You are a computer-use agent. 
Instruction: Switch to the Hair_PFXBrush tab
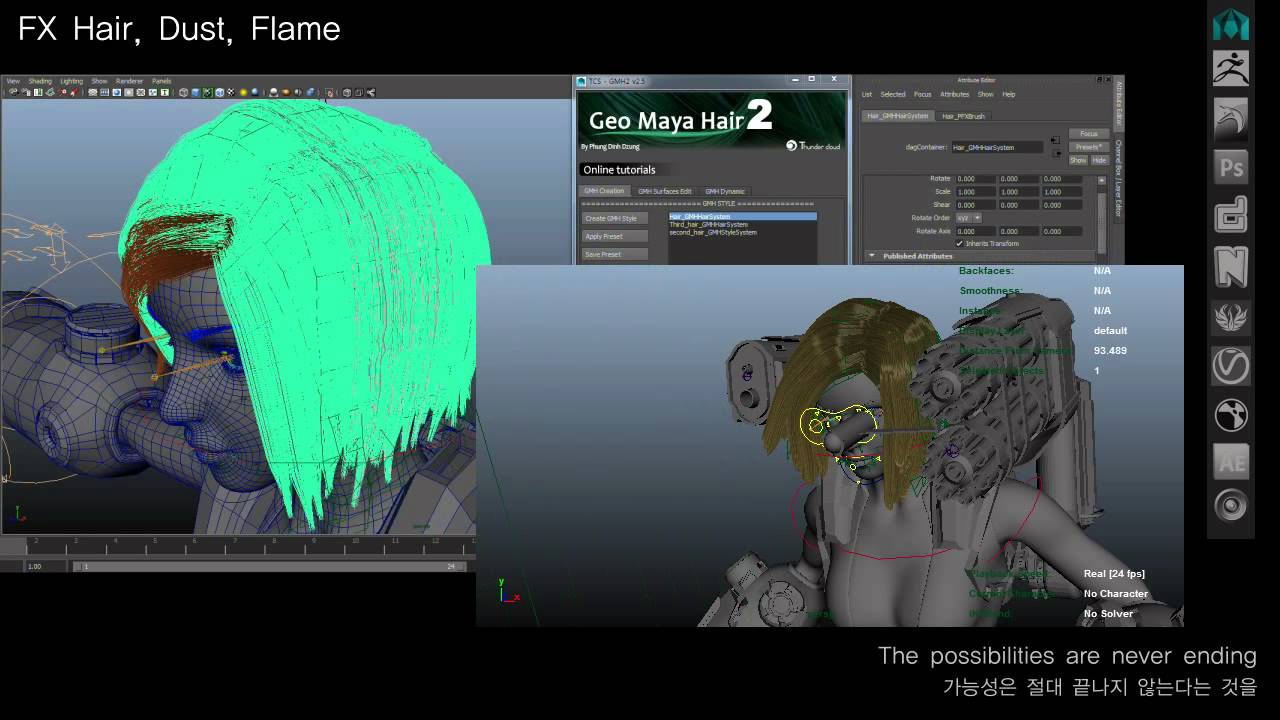pyautogui.click(x=963, y=116)
